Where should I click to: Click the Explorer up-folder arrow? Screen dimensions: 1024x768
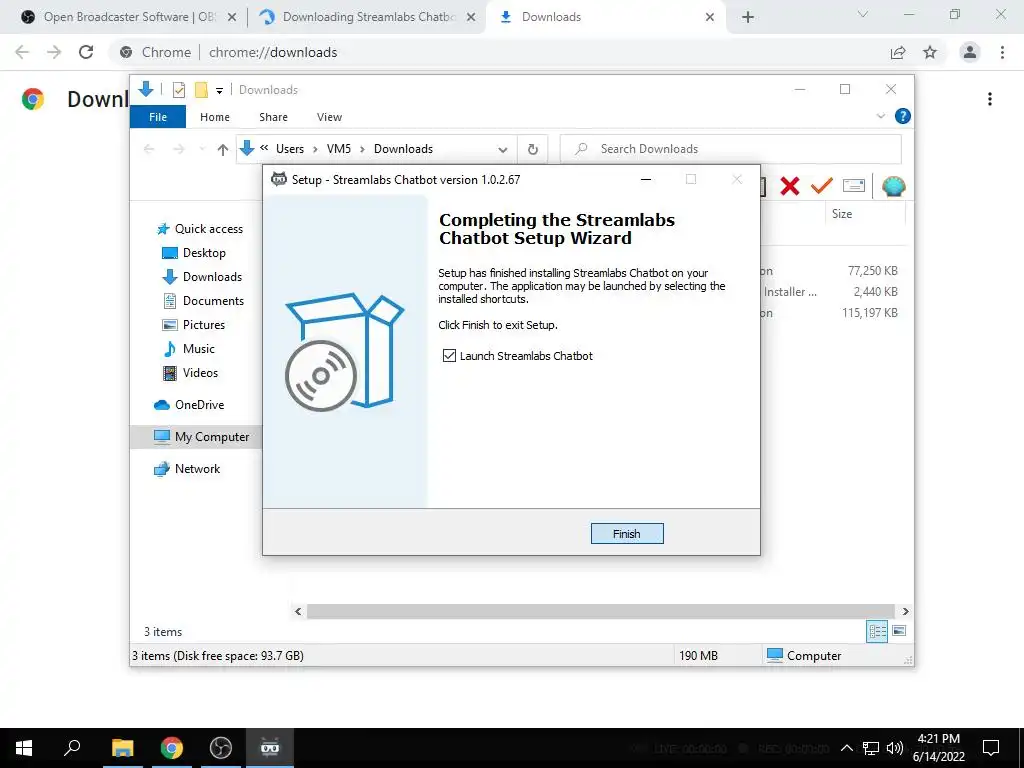click(223, 150)
